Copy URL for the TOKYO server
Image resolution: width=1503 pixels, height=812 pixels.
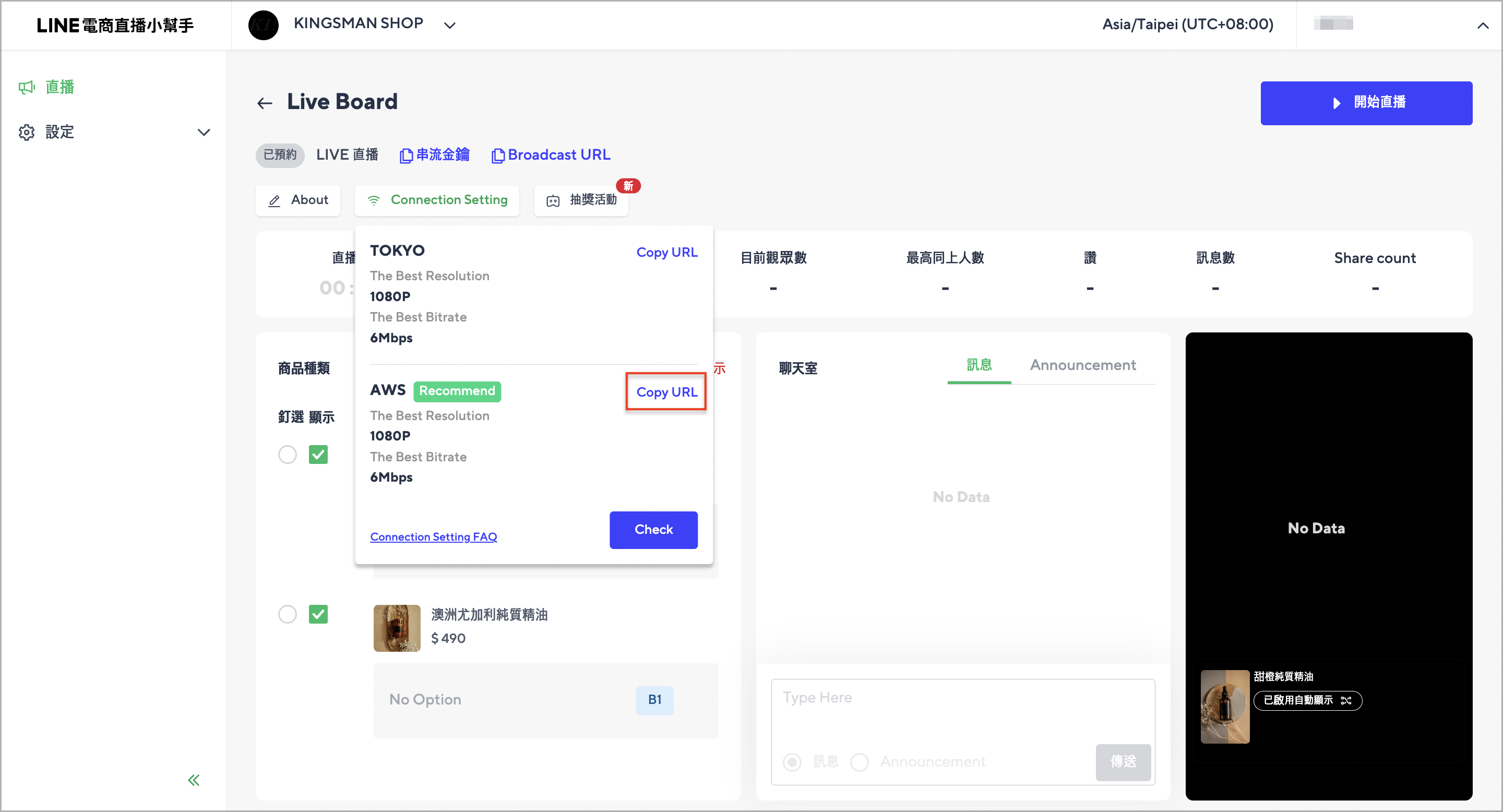666,252
